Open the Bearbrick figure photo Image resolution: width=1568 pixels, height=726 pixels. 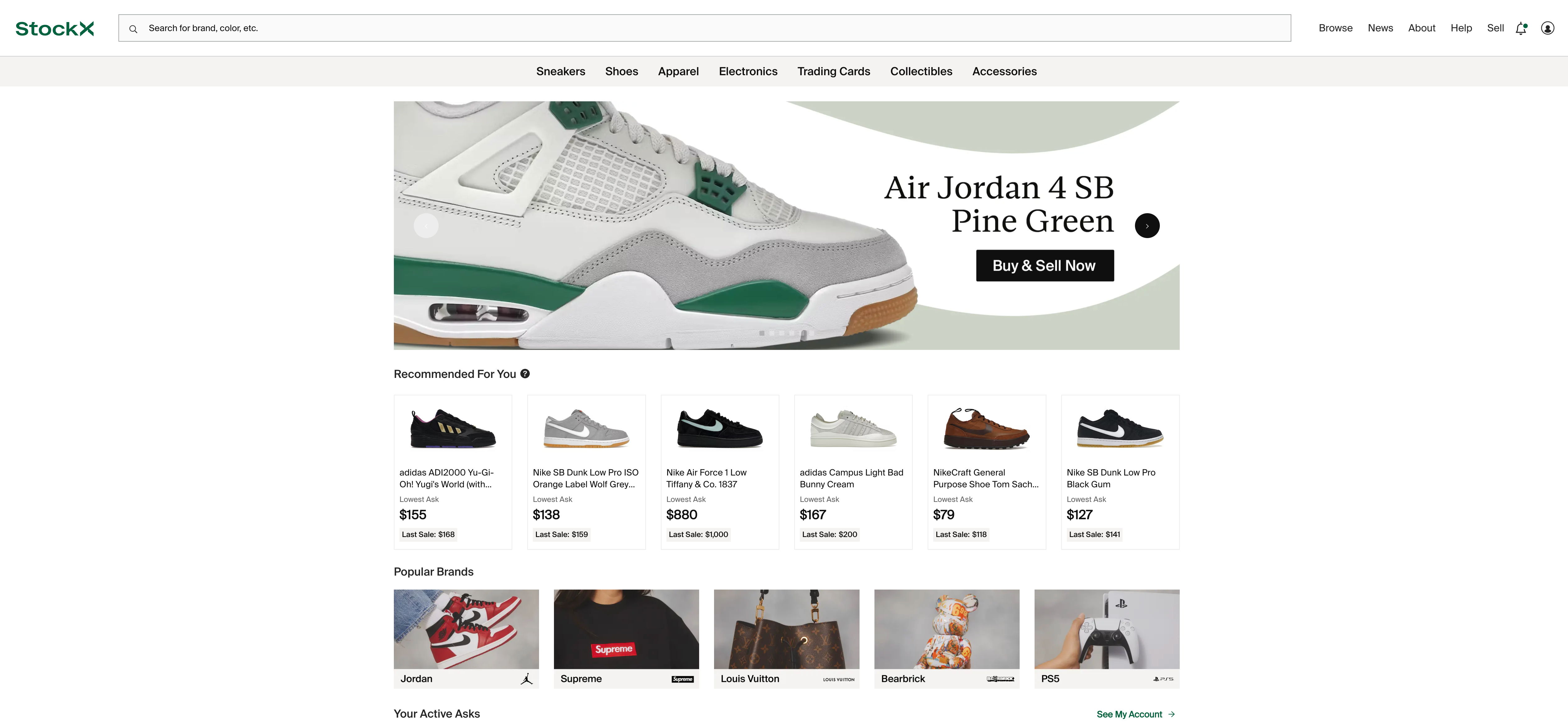(947, 629)
